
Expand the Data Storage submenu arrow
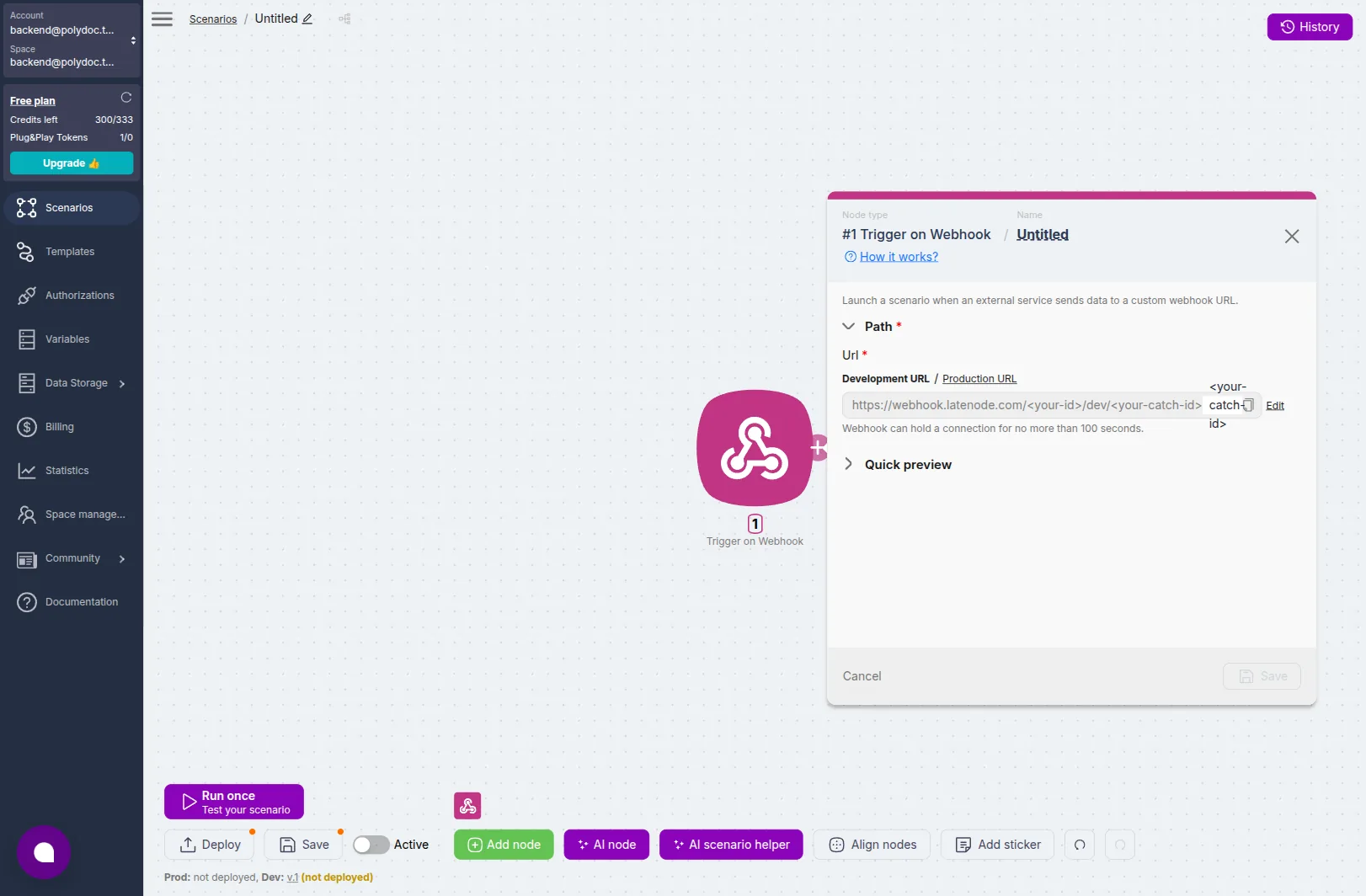tap(122, 384)
